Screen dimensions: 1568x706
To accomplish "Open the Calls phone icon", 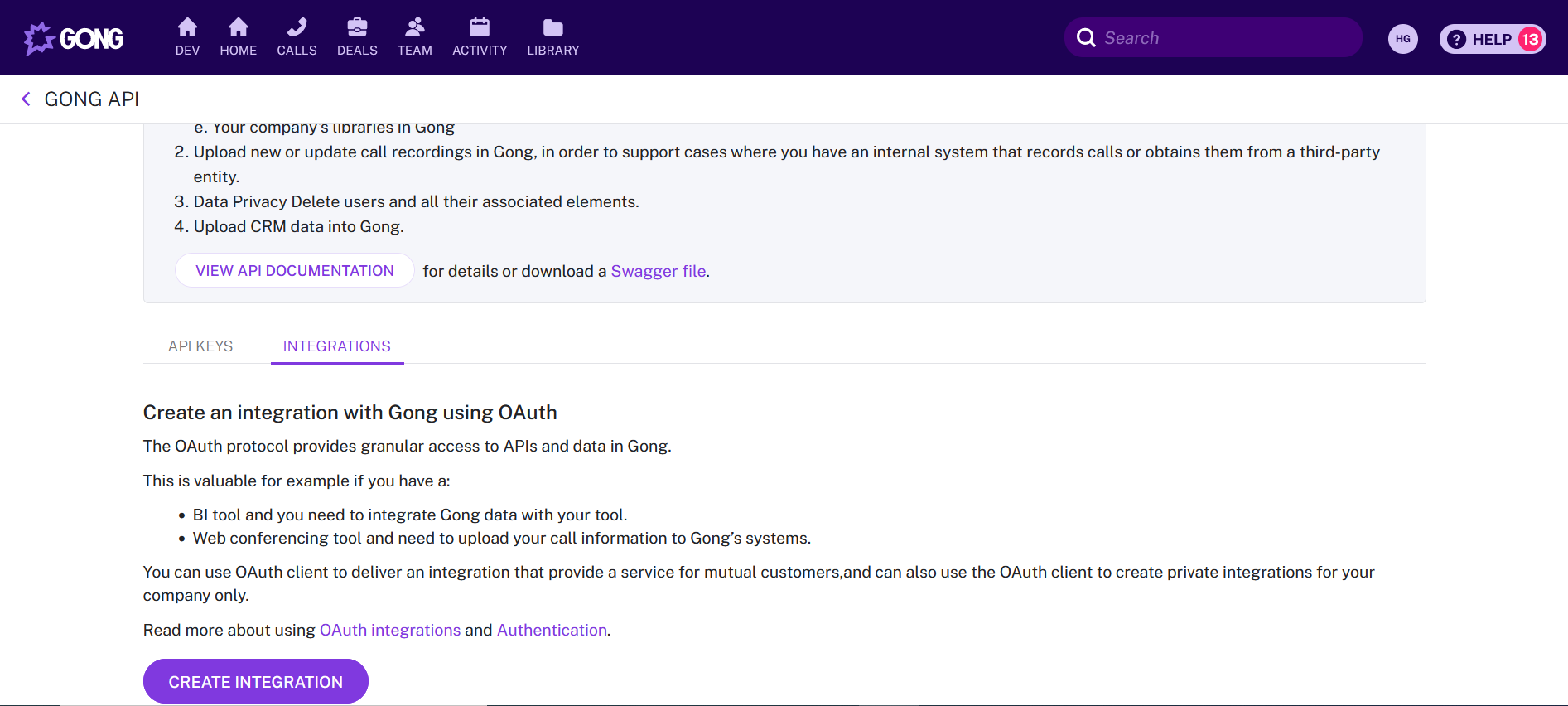I will pyautogui.click(x=297, y=28).
